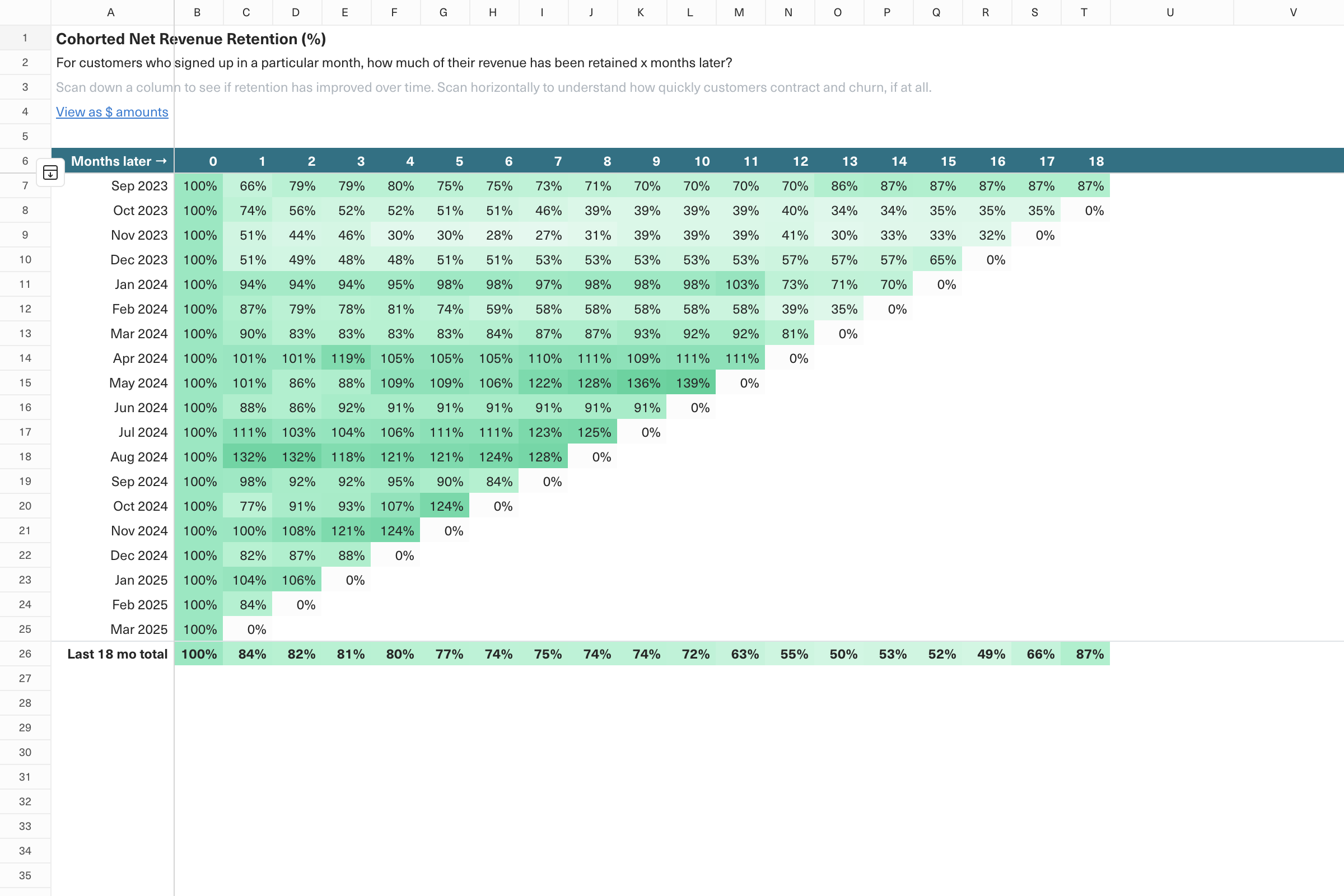Click the 103% cell in Jan 2024 row

pyautogui.click(x=741, y=284)
